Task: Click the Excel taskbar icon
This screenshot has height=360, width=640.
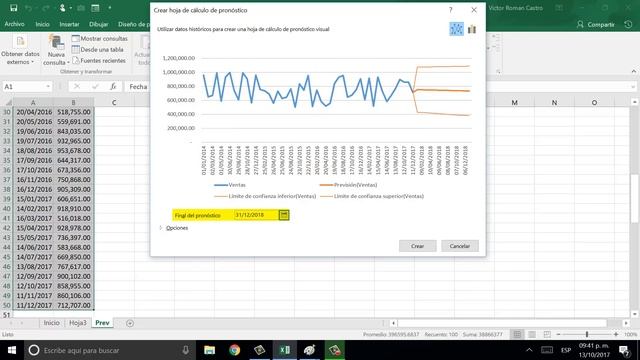Action: pos(284,350)
